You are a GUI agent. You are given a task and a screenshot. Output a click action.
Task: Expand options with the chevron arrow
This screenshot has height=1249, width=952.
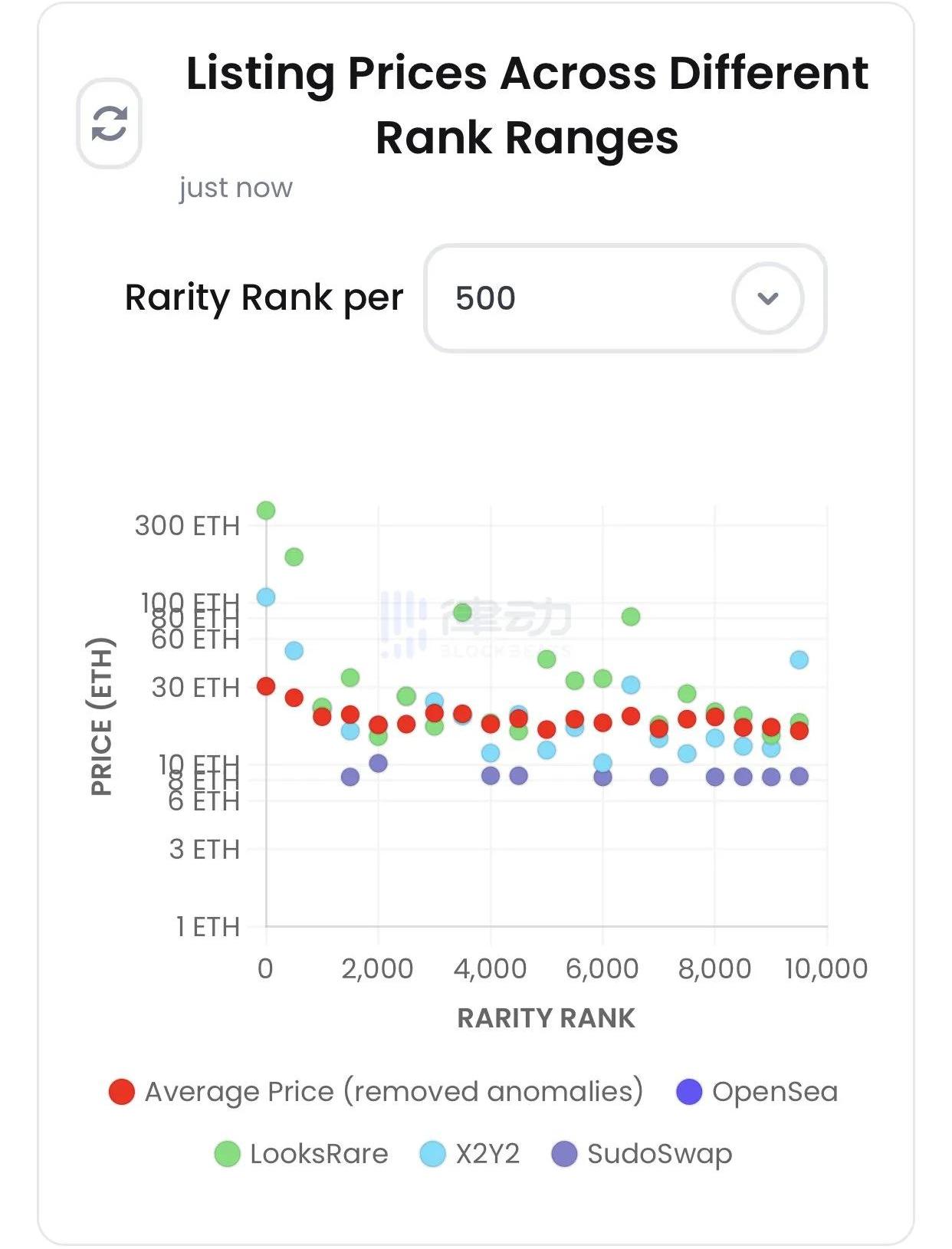click(x=767, y=298)
